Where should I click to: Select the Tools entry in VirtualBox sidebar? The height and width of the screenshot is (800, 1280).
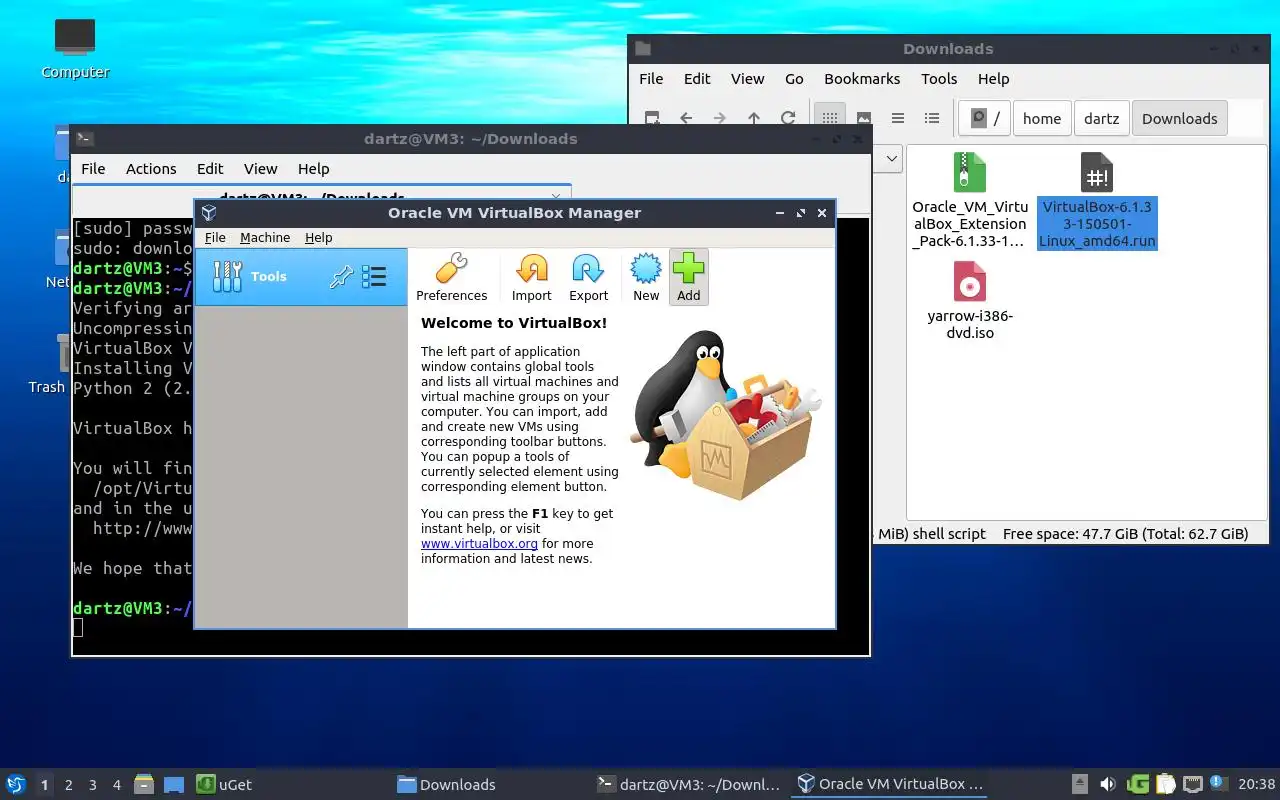pyautogui.click(x=301, y=277)
